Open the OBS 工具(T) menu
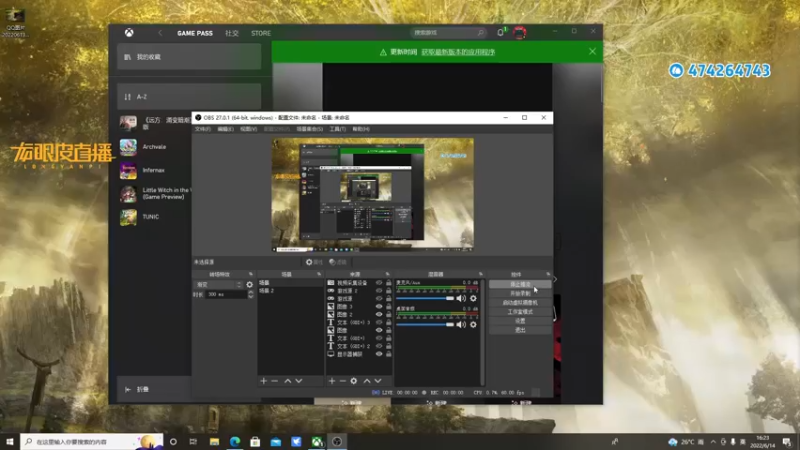The width and height of the screenshot is (800, 450). click(337, 129)
